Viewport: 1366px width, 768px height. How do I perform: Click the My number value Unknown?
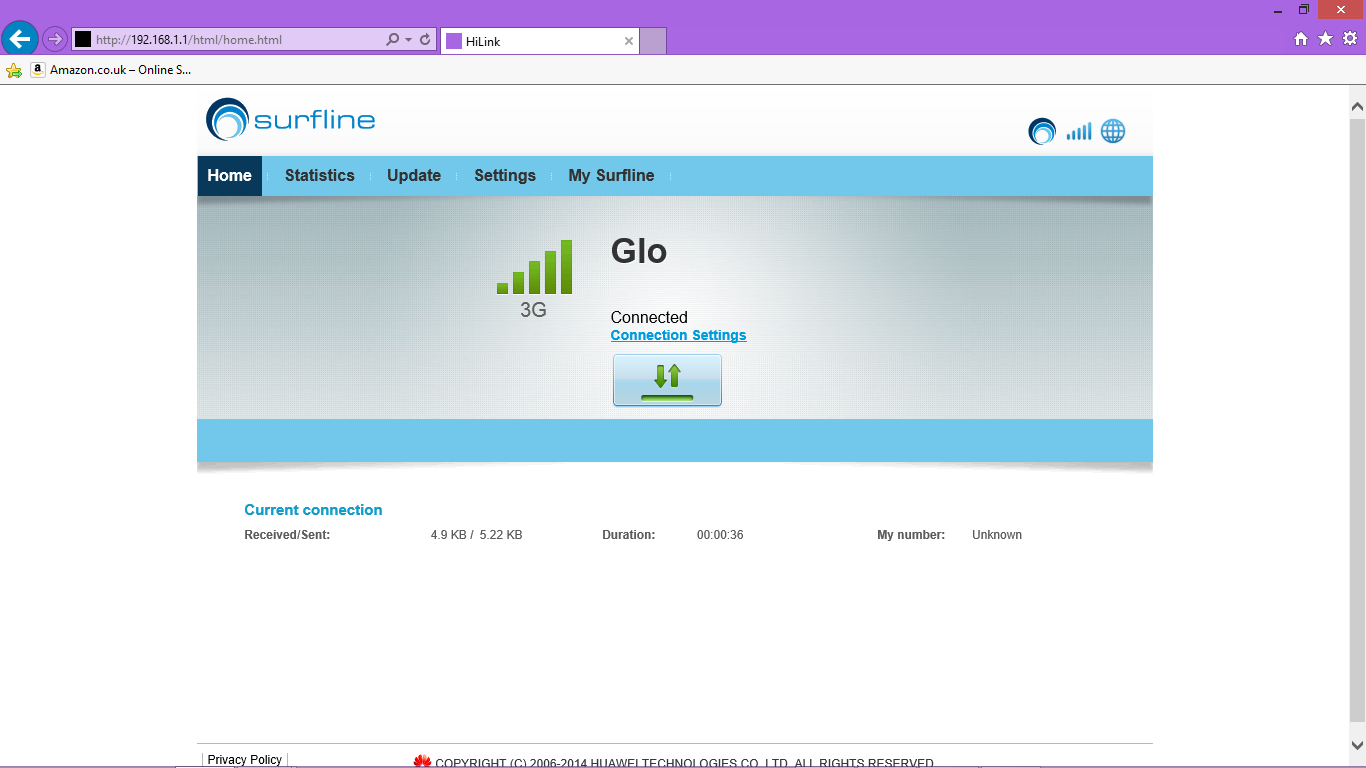(x=997, y=535)
